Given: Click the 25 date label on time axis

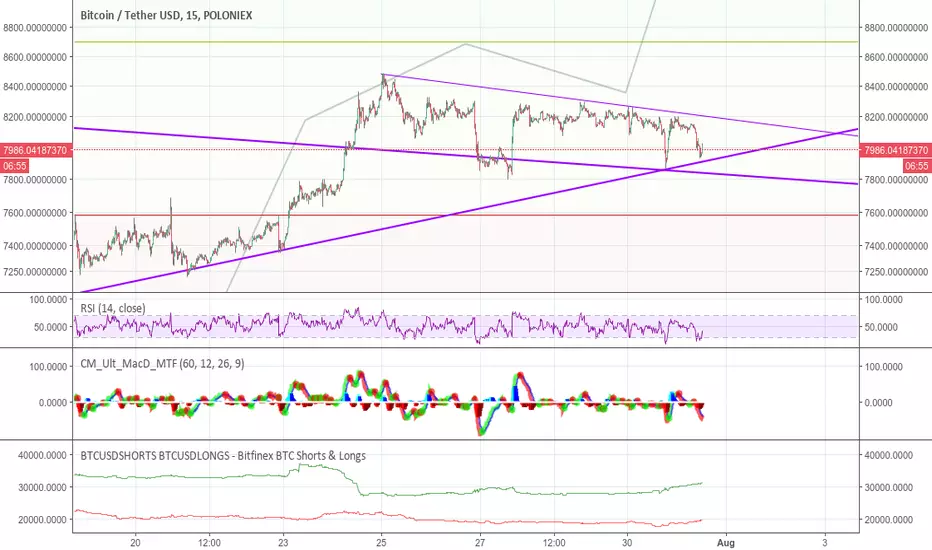Looking at the screenshot, I should pos(382,542).
